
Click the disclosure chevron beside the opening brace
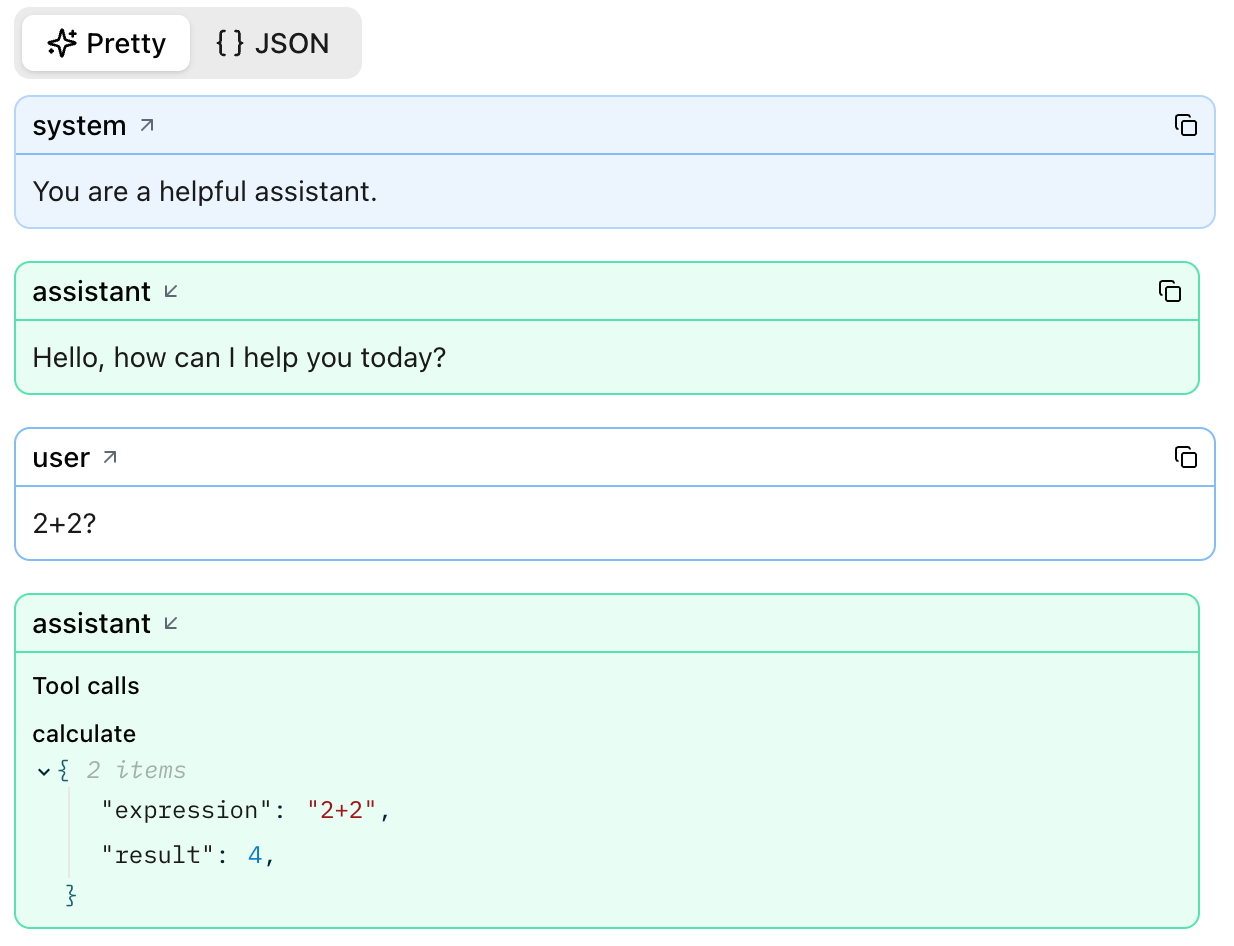tap(44, 771)
